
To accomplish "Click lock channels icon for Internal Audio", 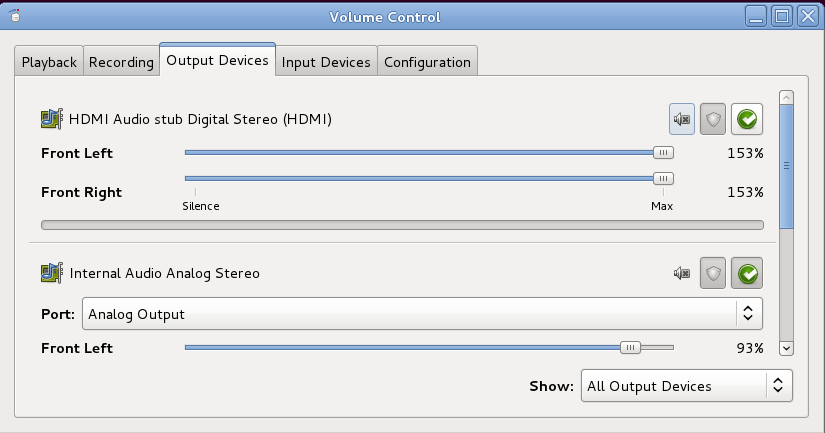I will (713, 273).
